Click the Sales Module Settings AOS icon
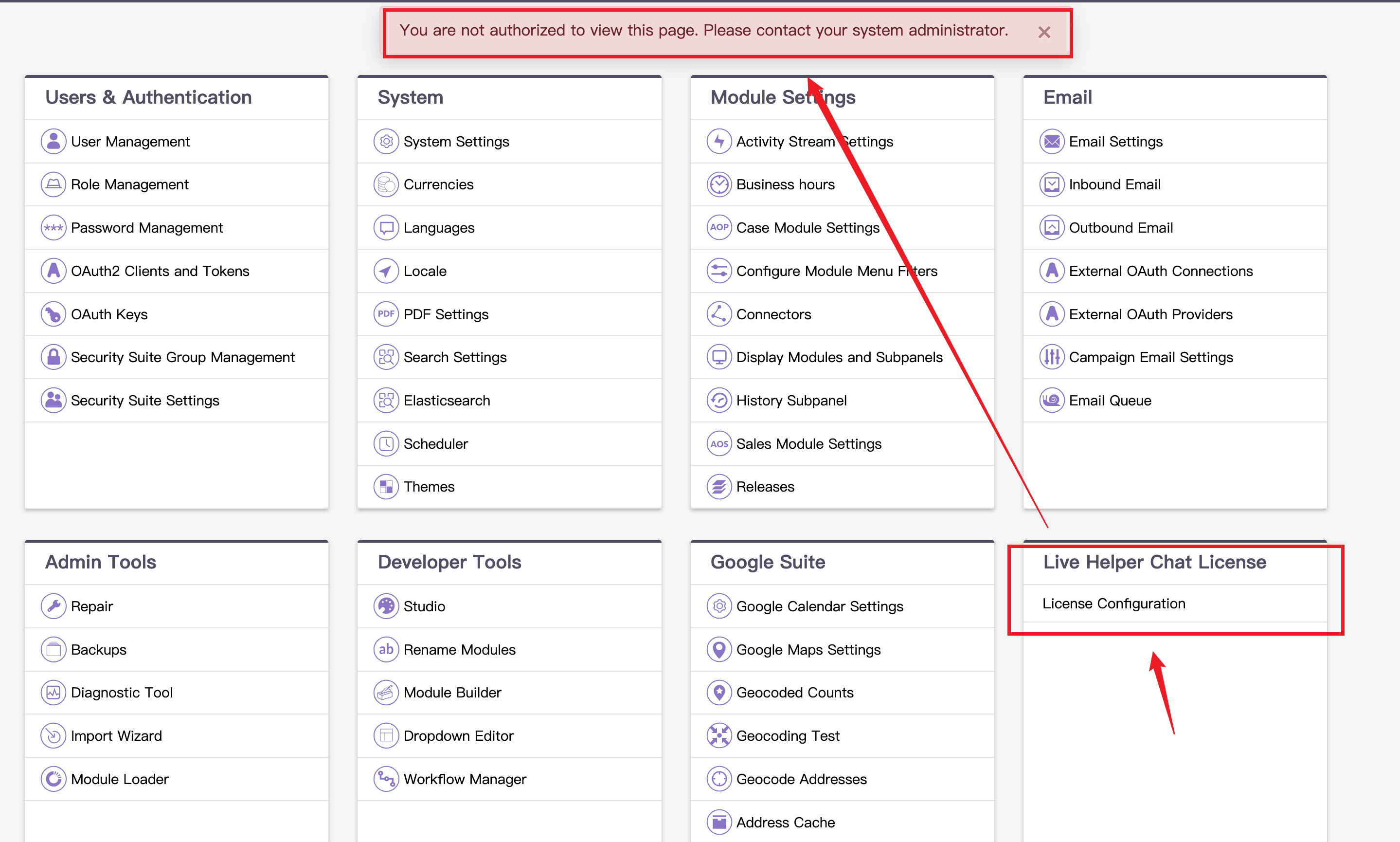This screenshot has height=842, width=1400. click(719, 443)
